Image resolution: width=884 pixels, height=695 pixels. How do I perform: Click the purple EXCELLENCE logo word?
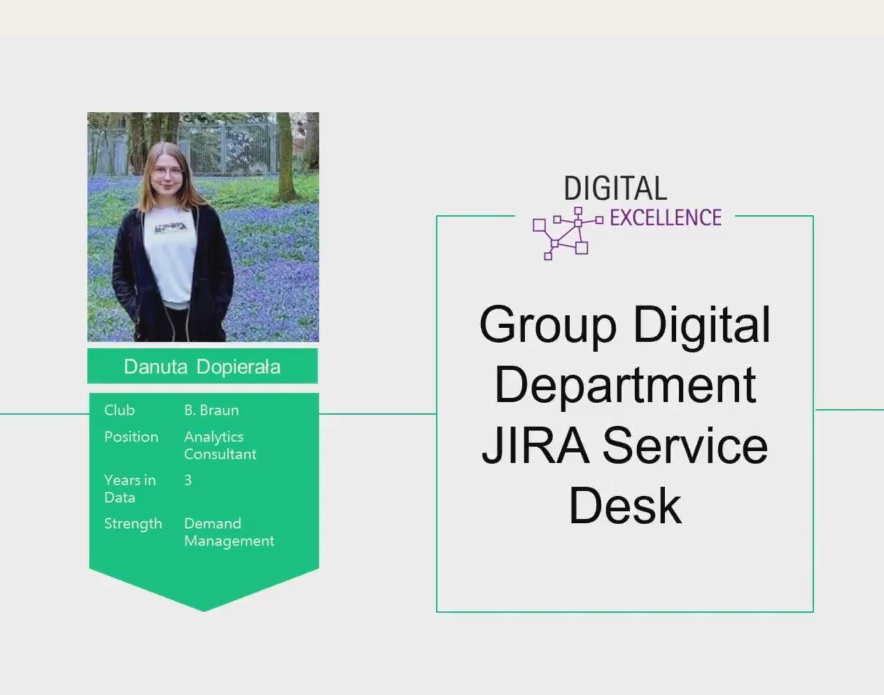pyautogui.click(x=665, y=218)
